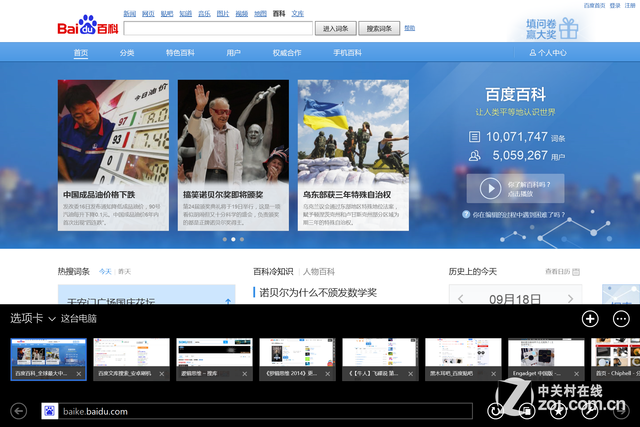Screen dimensions: 640x427
Task: Open the 特色百科 navigation item
Action: click(180, 53)
